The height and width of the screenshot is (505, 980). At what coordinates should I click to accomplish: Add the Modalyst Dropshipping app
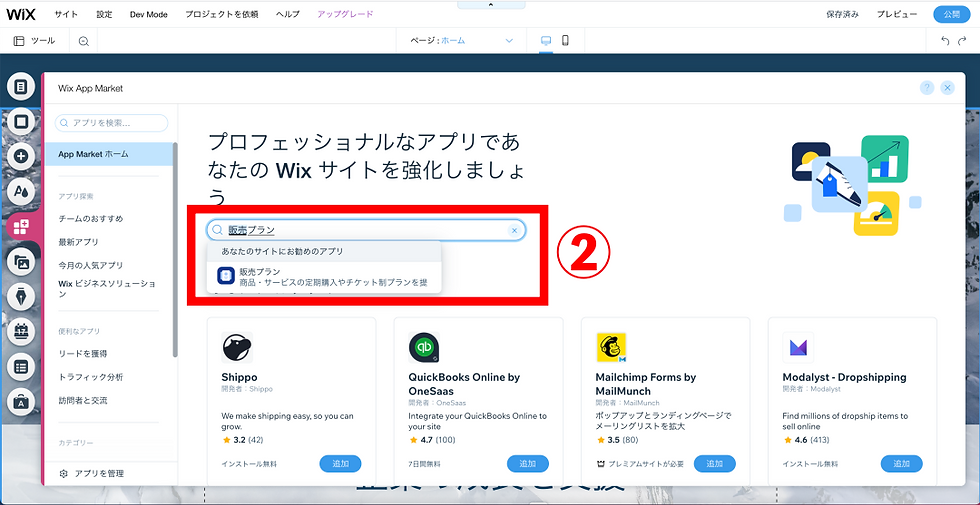click(902, 464)
